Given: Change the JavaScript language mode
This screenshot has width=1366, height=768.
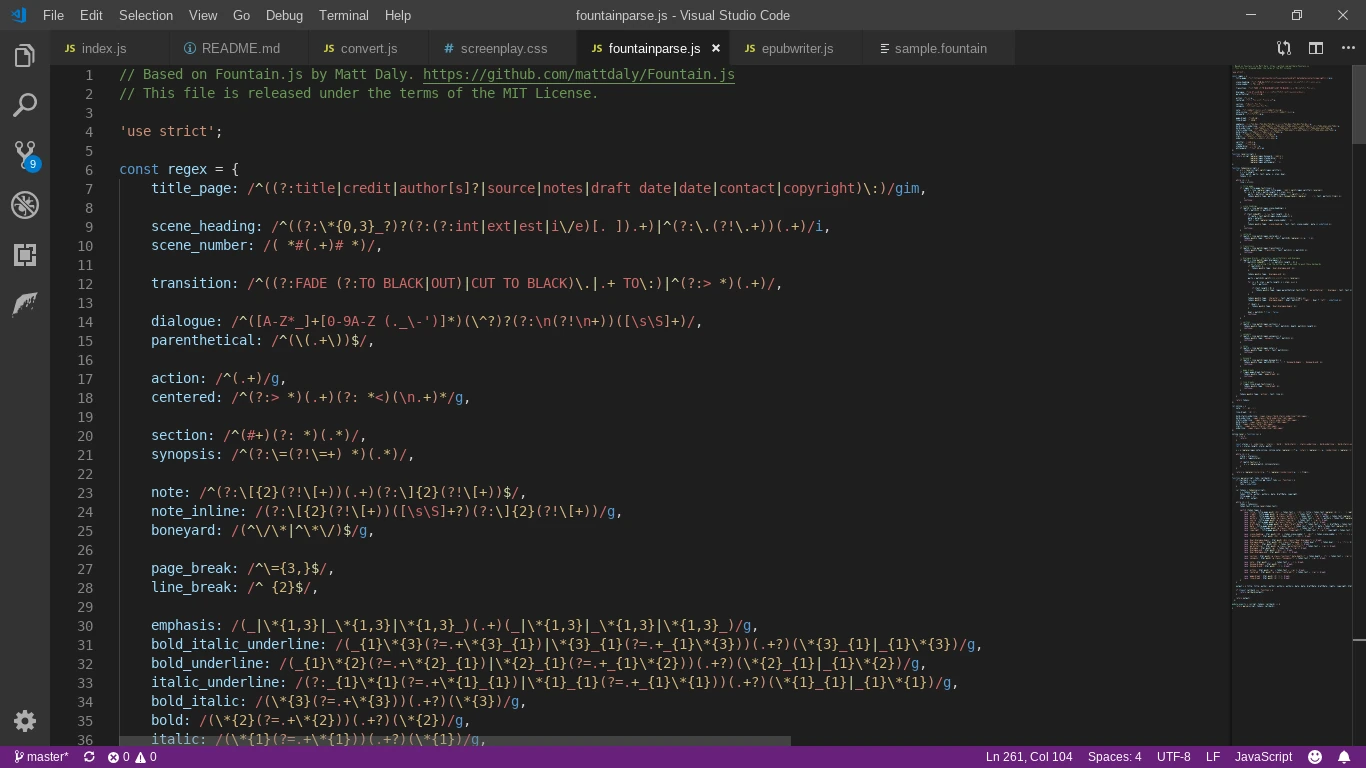Looking at the screenshot, I should tap(1263, 757).
